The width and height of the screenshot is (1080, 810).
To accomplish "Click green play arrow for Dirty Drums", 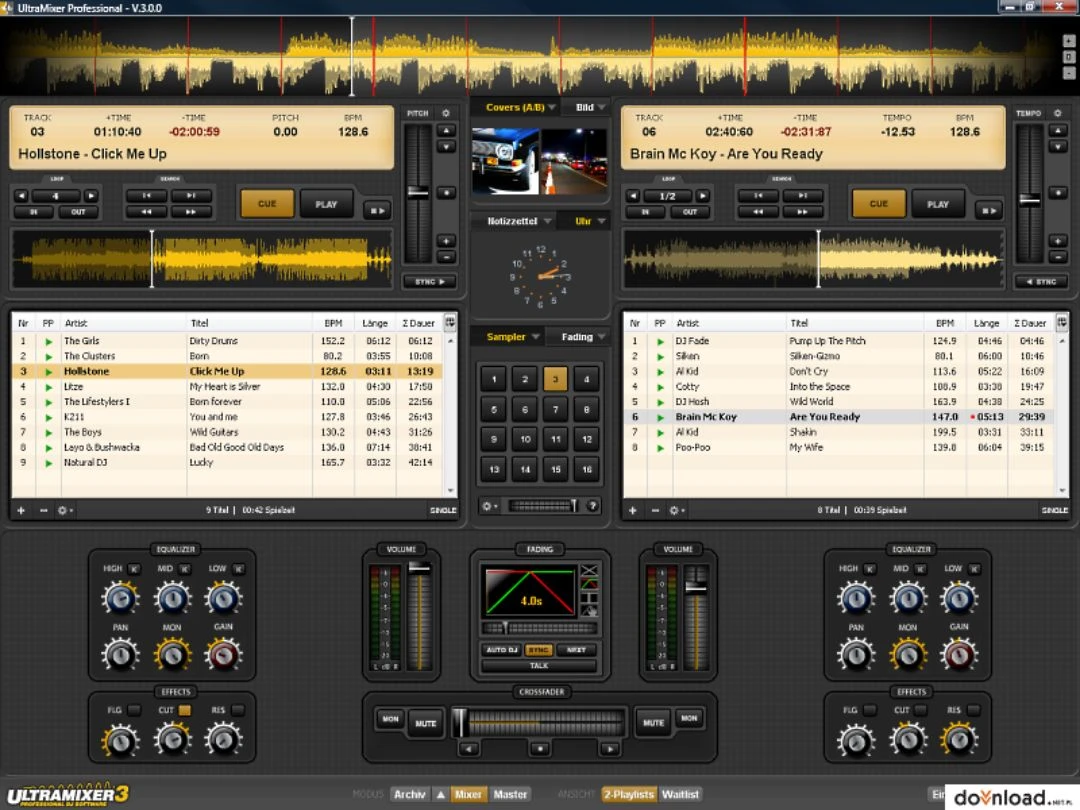I will [48, 341].
